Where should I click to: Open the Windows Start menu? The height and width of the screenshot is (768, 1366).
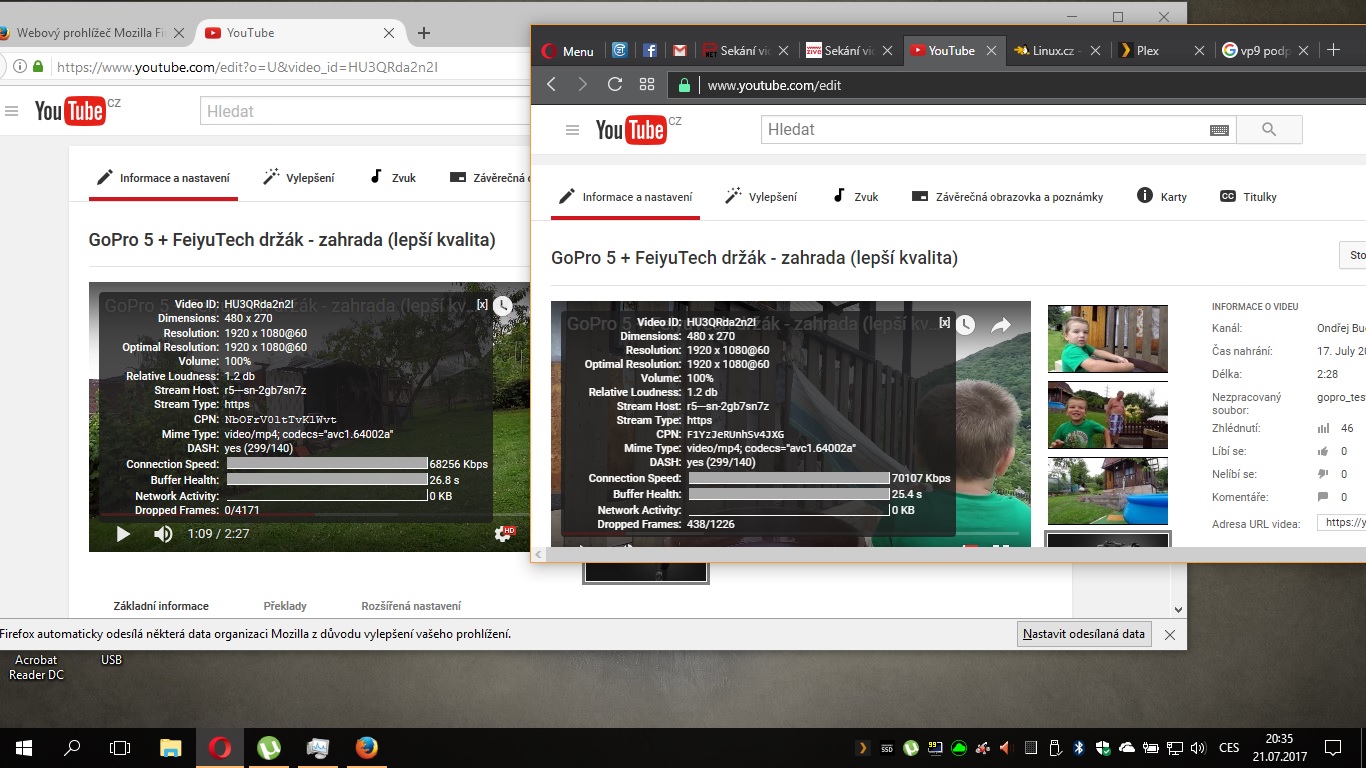point(24,748)
